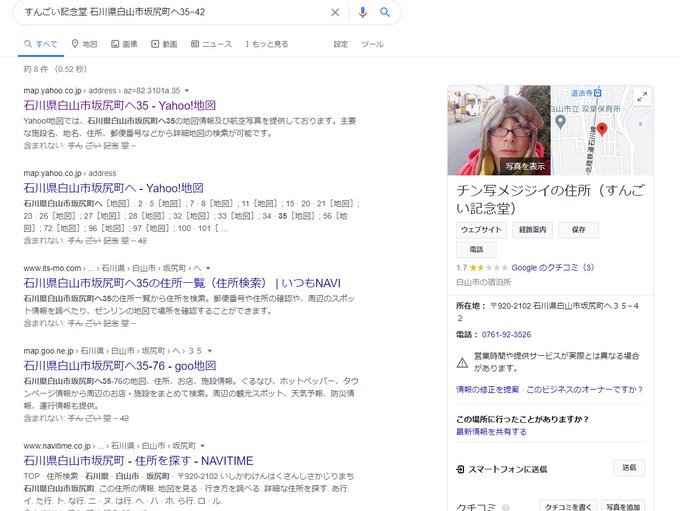Open 設定 search settings
Screen dimensions: 680x511
(x=340, y=44)
